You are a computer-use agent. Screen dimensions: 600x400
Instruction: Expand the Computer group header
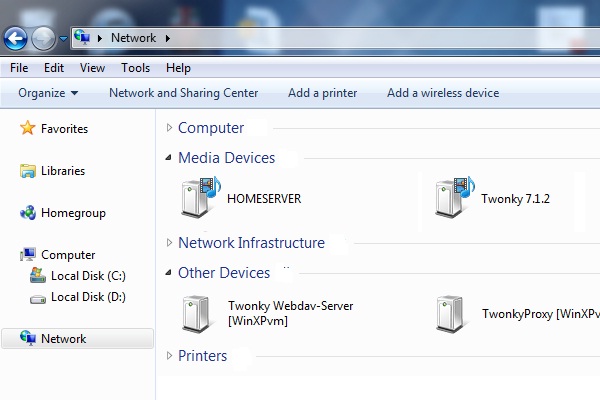pos(210,128)
